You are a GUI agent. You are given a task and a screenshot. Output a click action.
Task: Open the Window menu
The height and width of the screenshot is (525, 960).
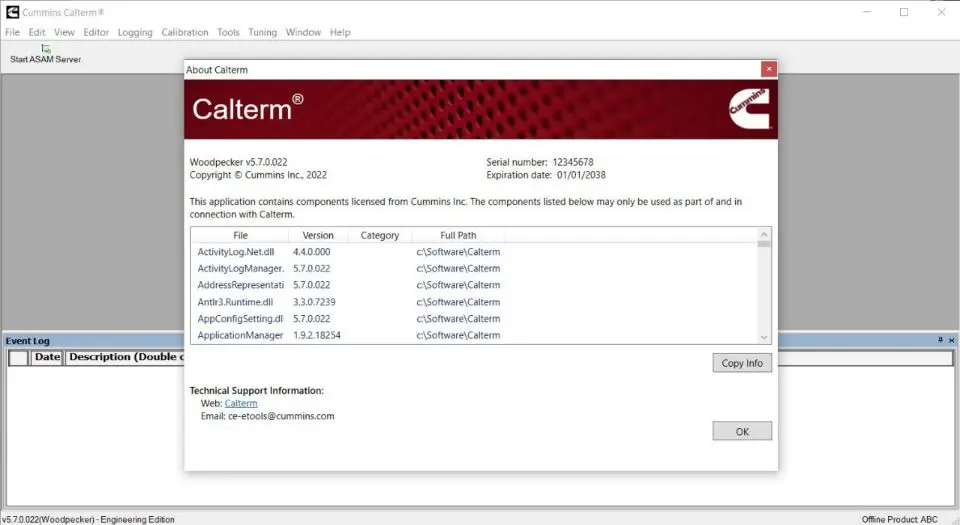point(303,32)
